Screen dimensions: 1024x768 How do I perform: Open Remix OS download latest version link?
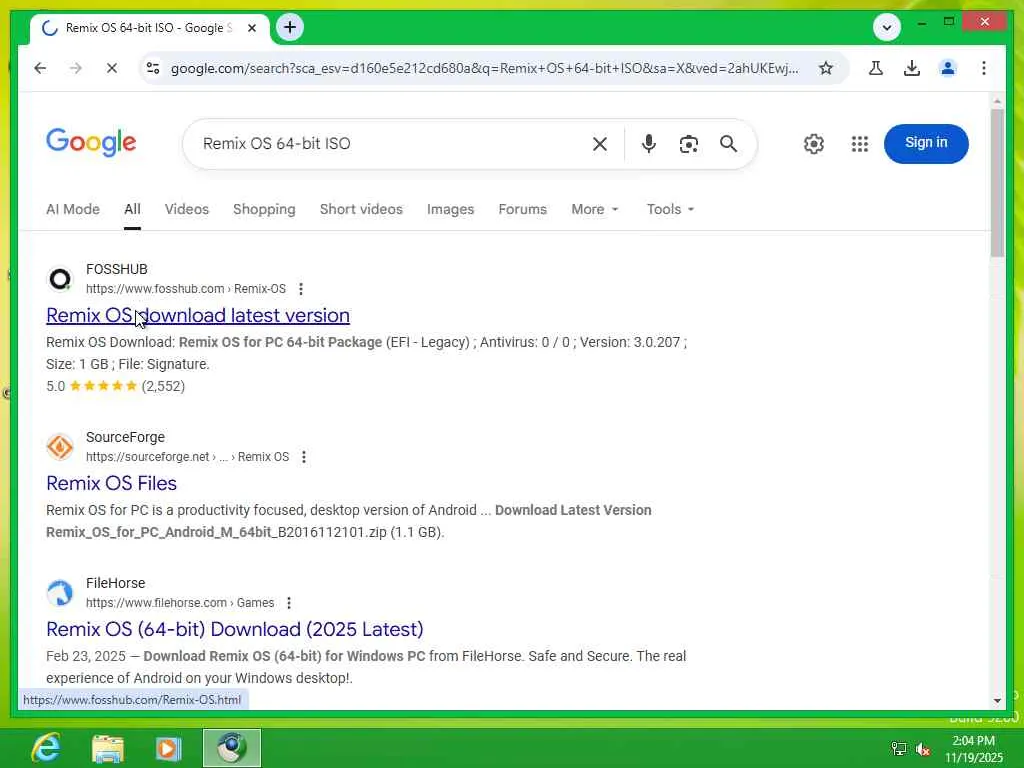[x=198, y=315]
